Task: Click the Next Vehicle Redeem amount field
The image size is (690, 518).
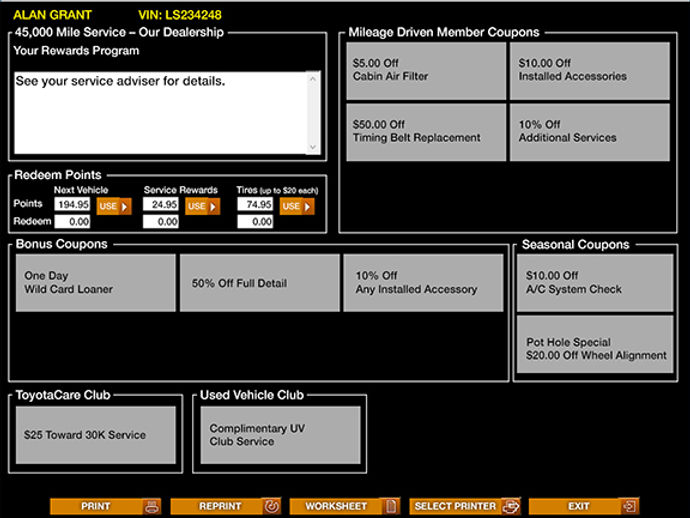Action: tap(72, 221)
